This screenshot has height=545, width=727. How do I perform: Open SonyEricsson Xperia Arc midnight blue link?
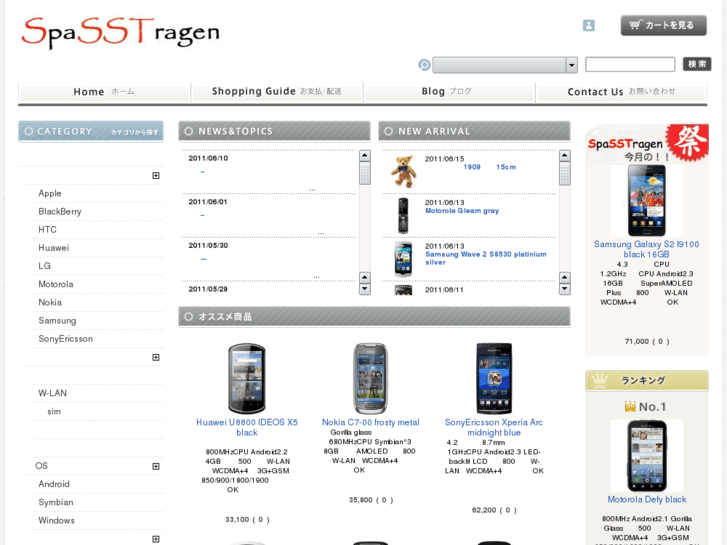pyautogui.click(x=494, y=427)
